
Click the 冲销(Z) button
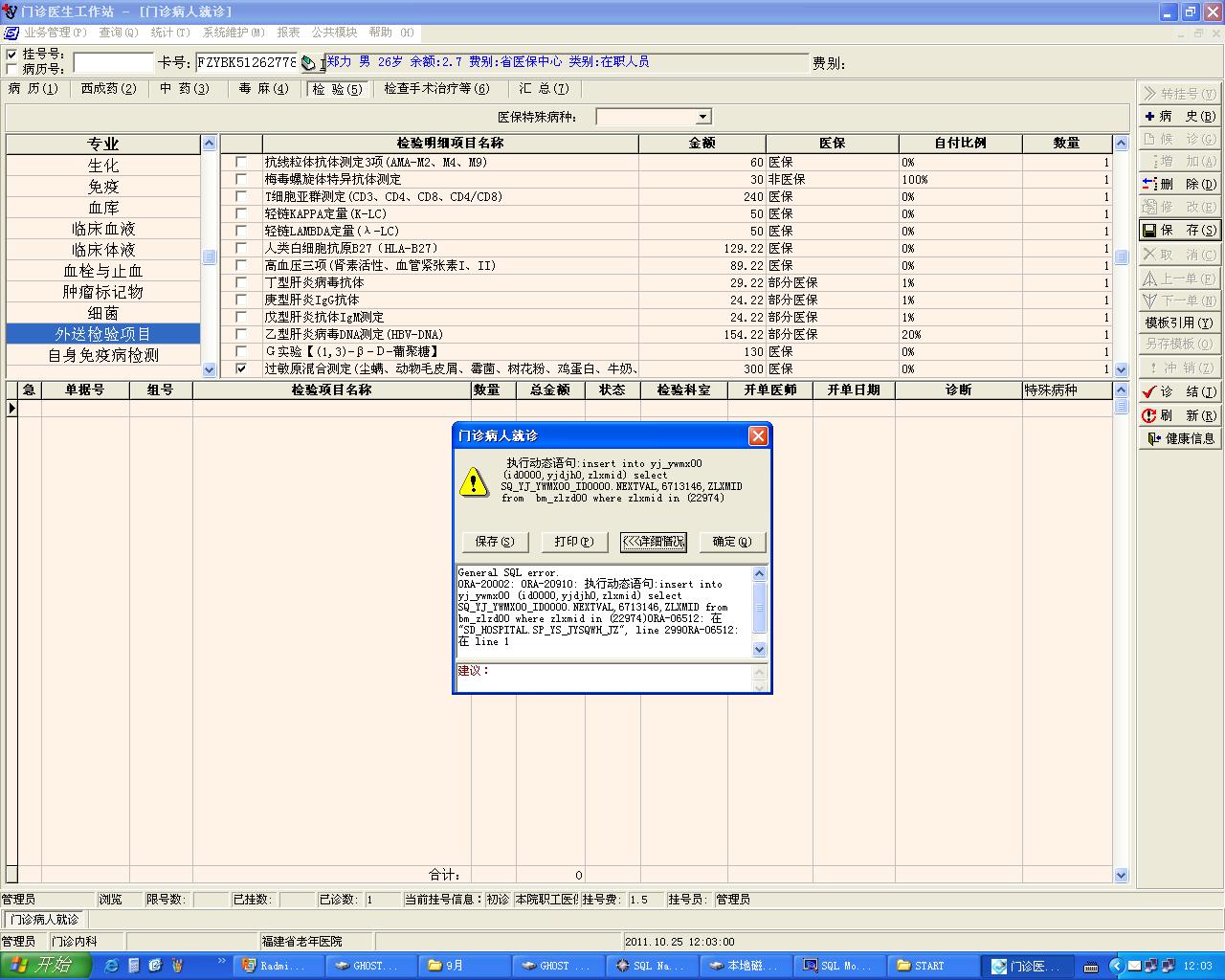(x=1179, y=367)
